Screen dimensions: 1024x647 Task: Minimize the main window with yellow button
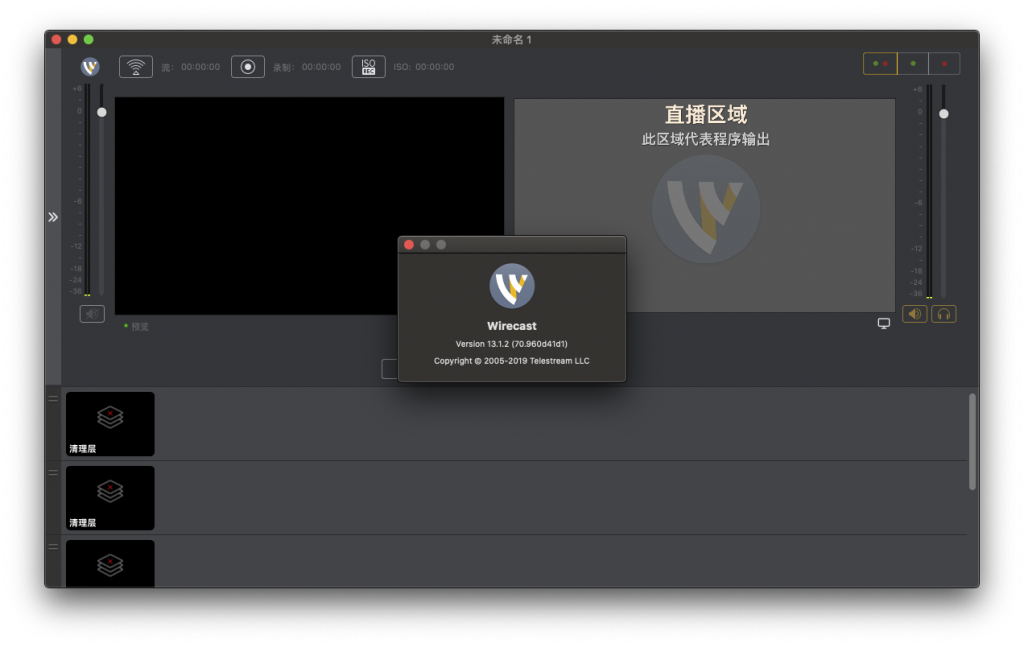coord(72,40)
